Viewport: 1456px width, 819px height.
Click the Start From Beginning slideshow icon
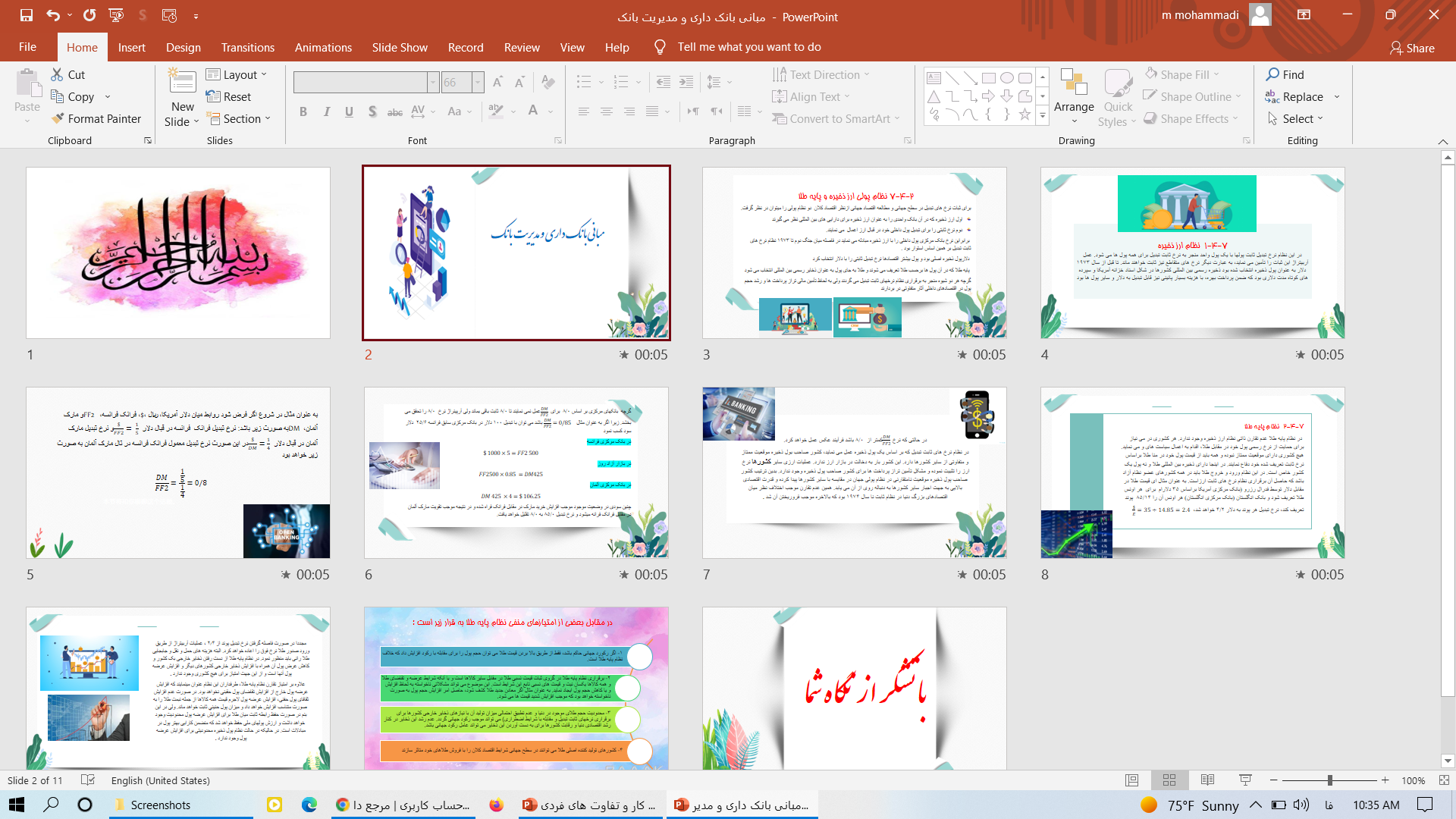tap(116, 15)
